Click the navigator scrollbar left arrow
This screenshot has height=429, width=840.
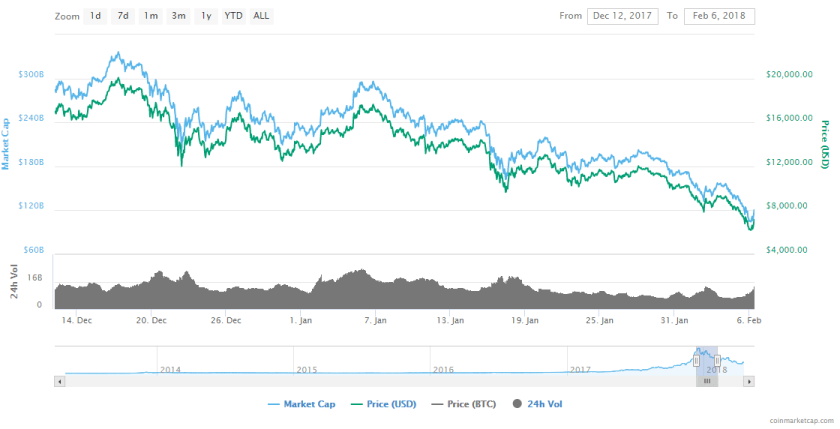coord(60,381)
